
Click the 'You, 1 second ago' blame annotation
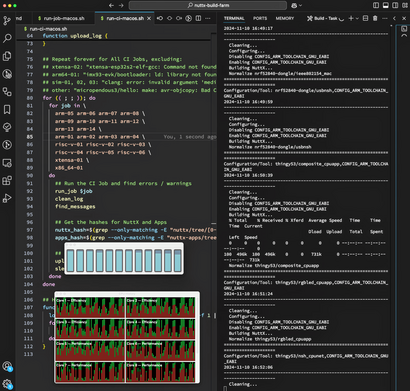190,137
